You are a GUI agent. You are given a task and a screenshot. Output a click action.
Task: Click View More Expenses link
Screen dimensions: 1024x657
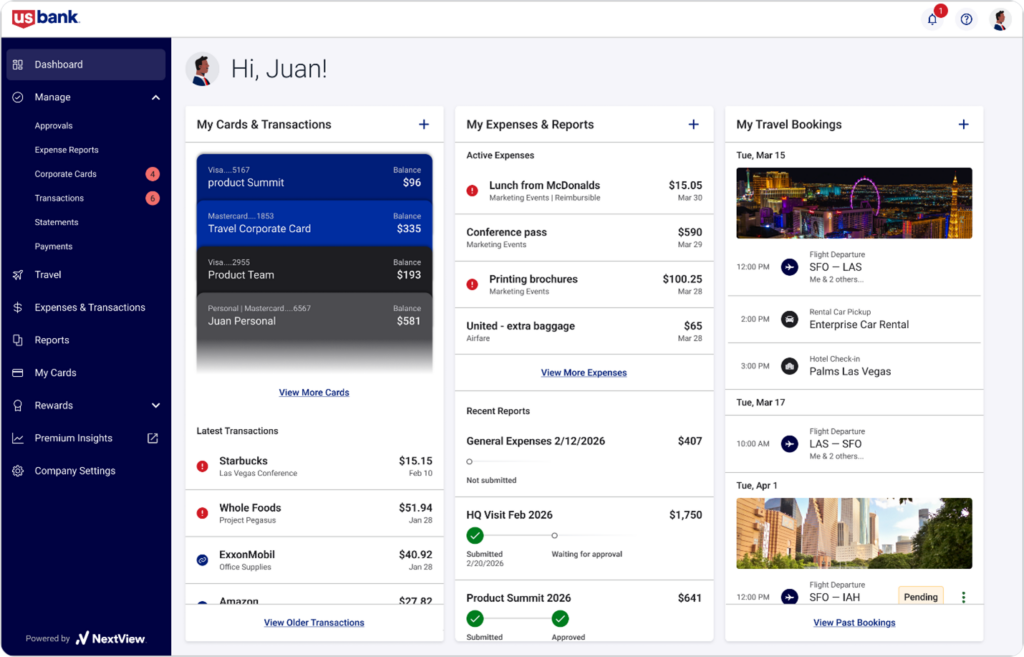584,373
